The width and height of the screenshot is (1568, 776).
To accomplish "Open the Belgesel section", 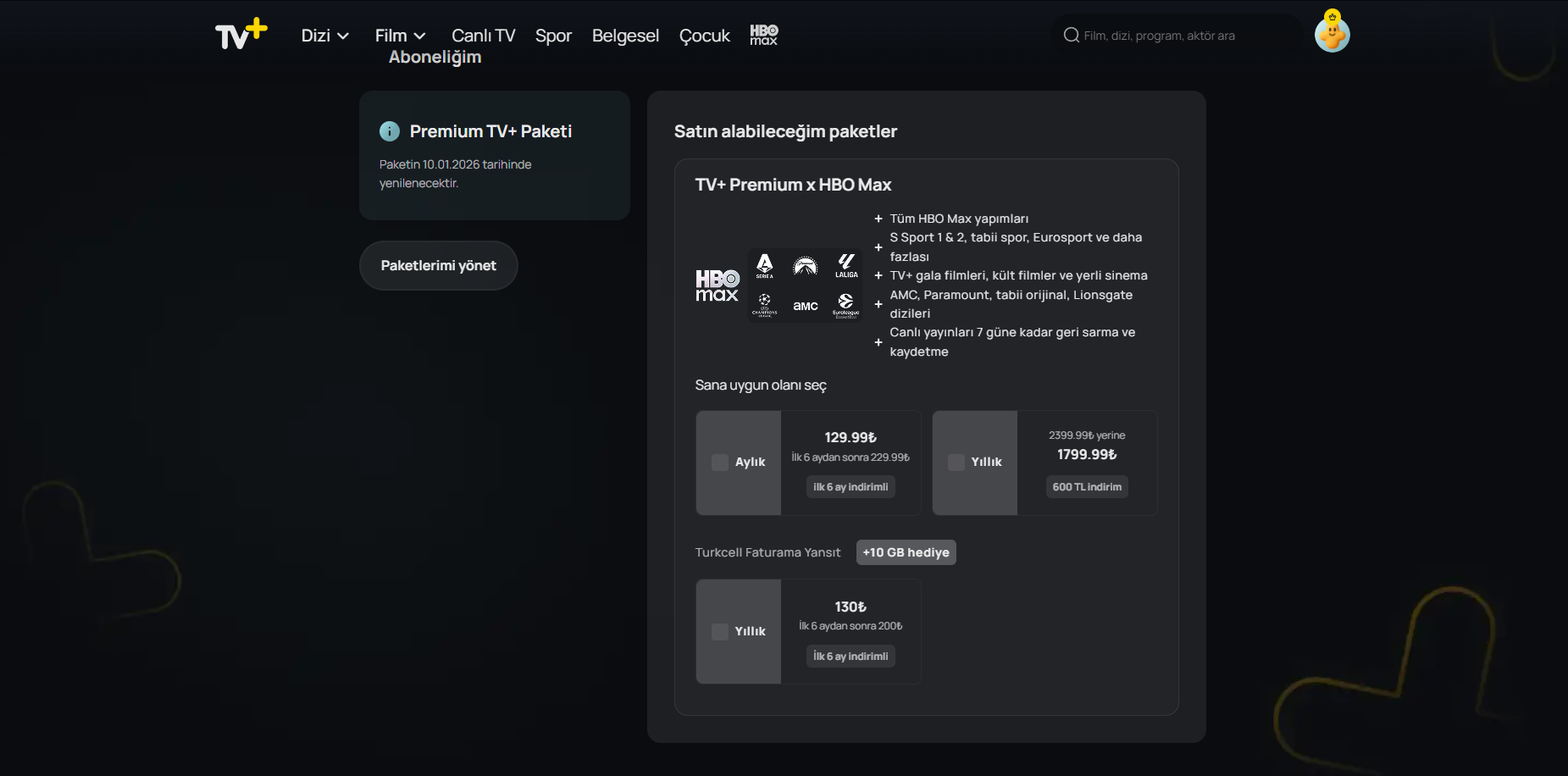I will click(625, 36).
